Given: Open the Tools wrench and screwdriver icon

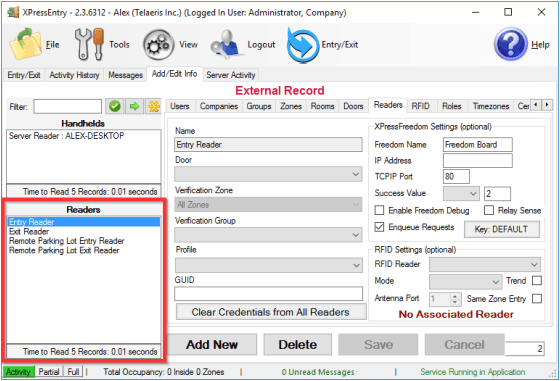Looking at the screenshot, I should (89, 45).
